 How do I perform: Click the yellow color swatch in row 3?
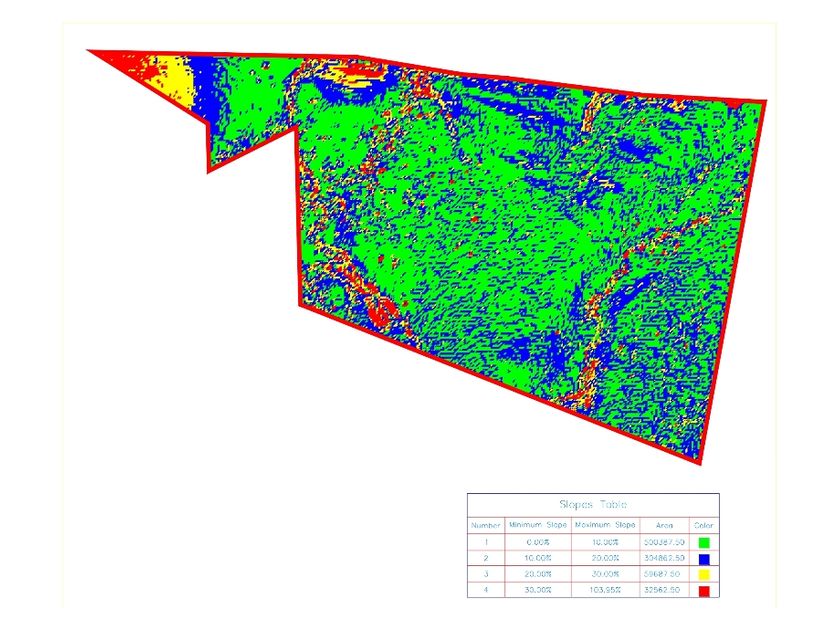tap(704, 575)
